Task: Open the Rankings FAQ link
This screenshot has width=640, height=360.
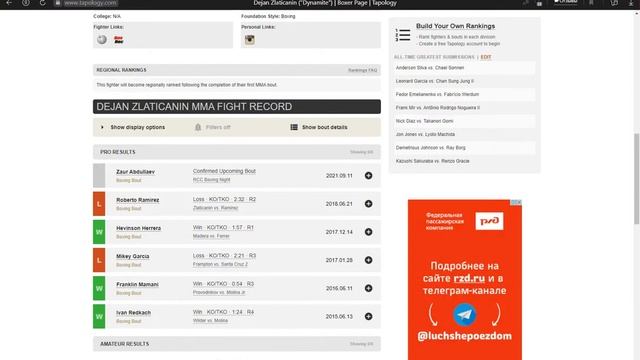Action: tap(362, 70)
